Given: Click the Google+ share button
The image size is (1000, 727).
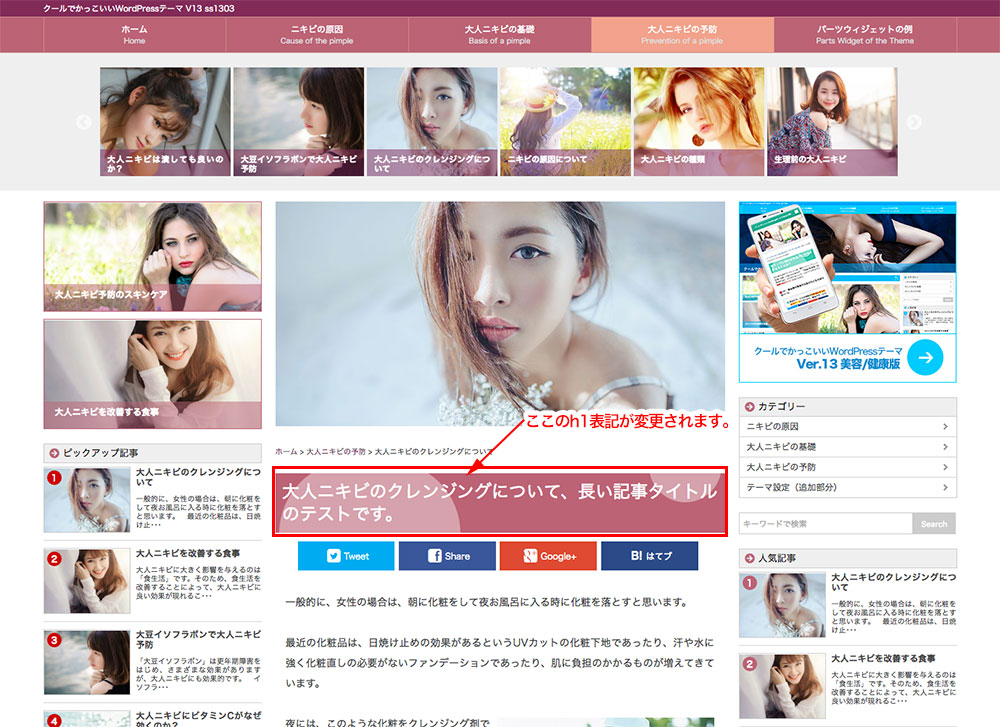Looking at the screenshot, I should [548, 556].
